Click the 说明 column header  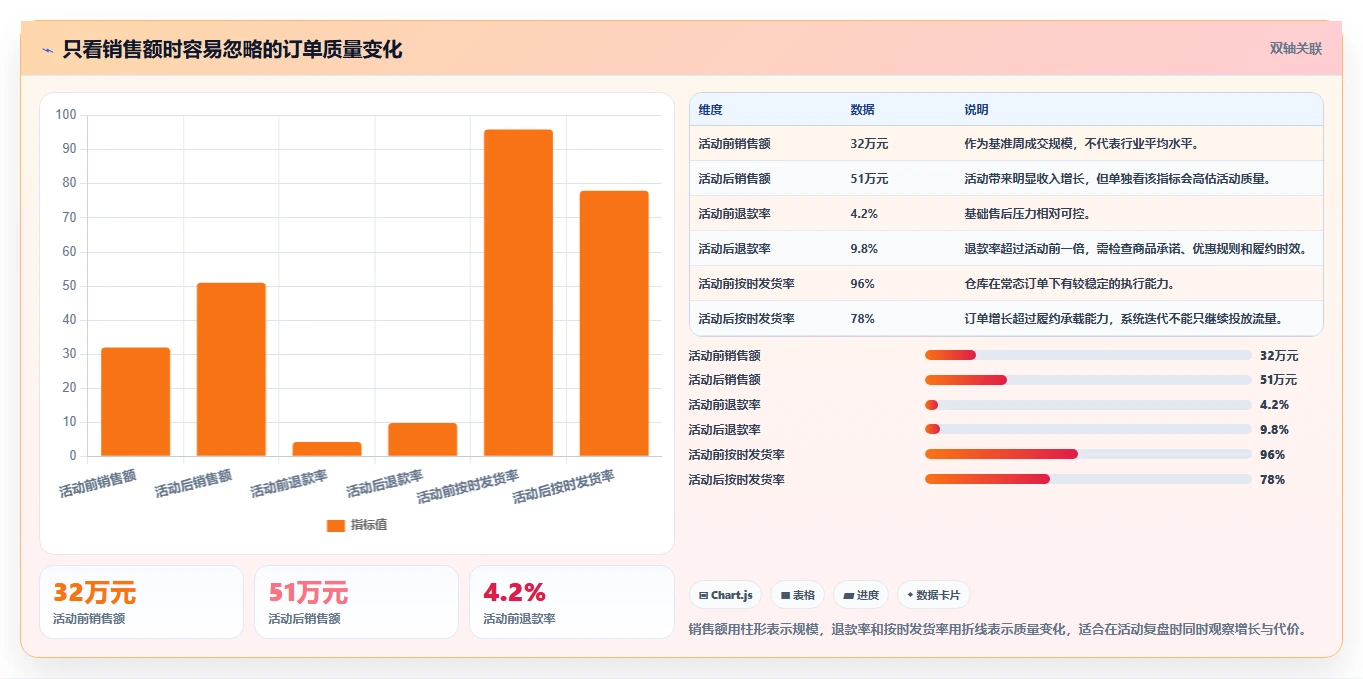[x=976, y=110]
